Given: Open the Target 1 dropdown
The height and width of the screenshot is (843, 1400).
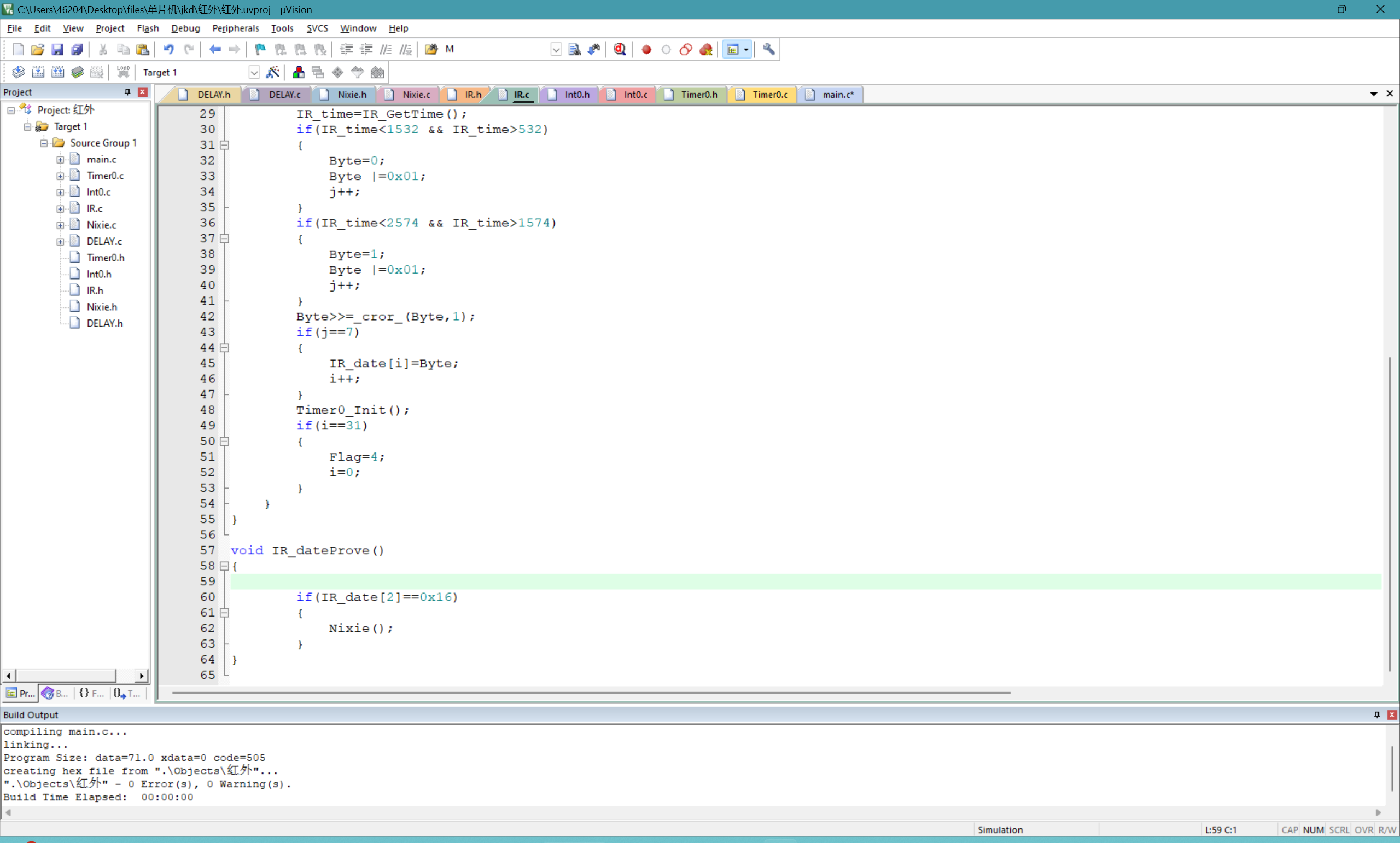Looking at the screenshot, I should [254, 72].
